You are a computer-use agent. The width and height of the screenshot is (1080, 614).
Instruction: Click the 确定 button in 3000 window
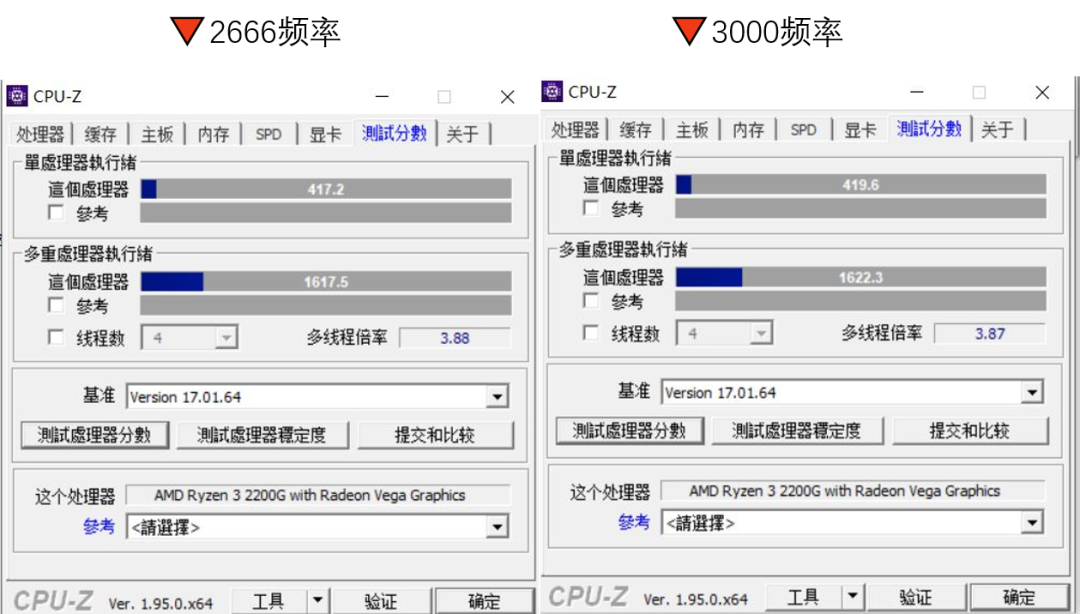click(x=1019, y=597)
